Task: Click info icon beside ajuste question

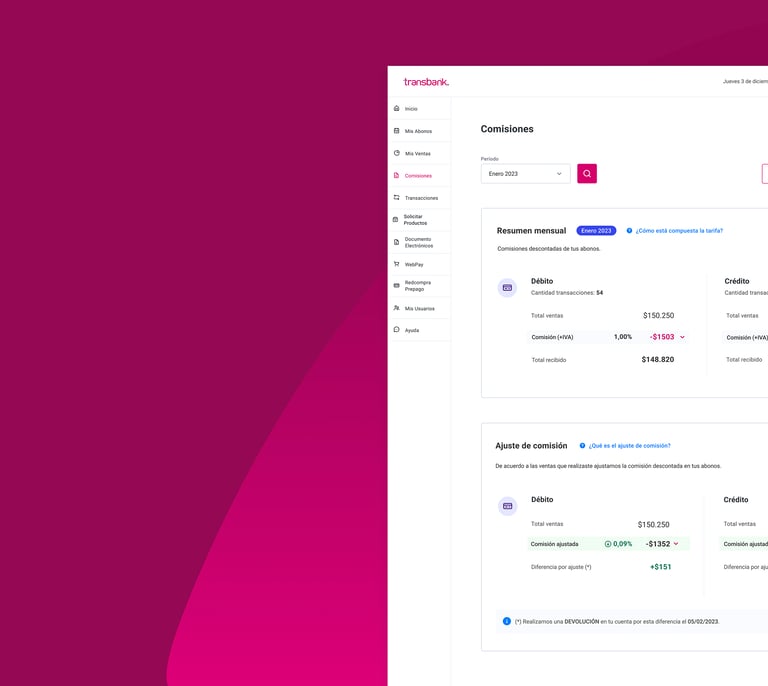Action: (x=582, y=446)
